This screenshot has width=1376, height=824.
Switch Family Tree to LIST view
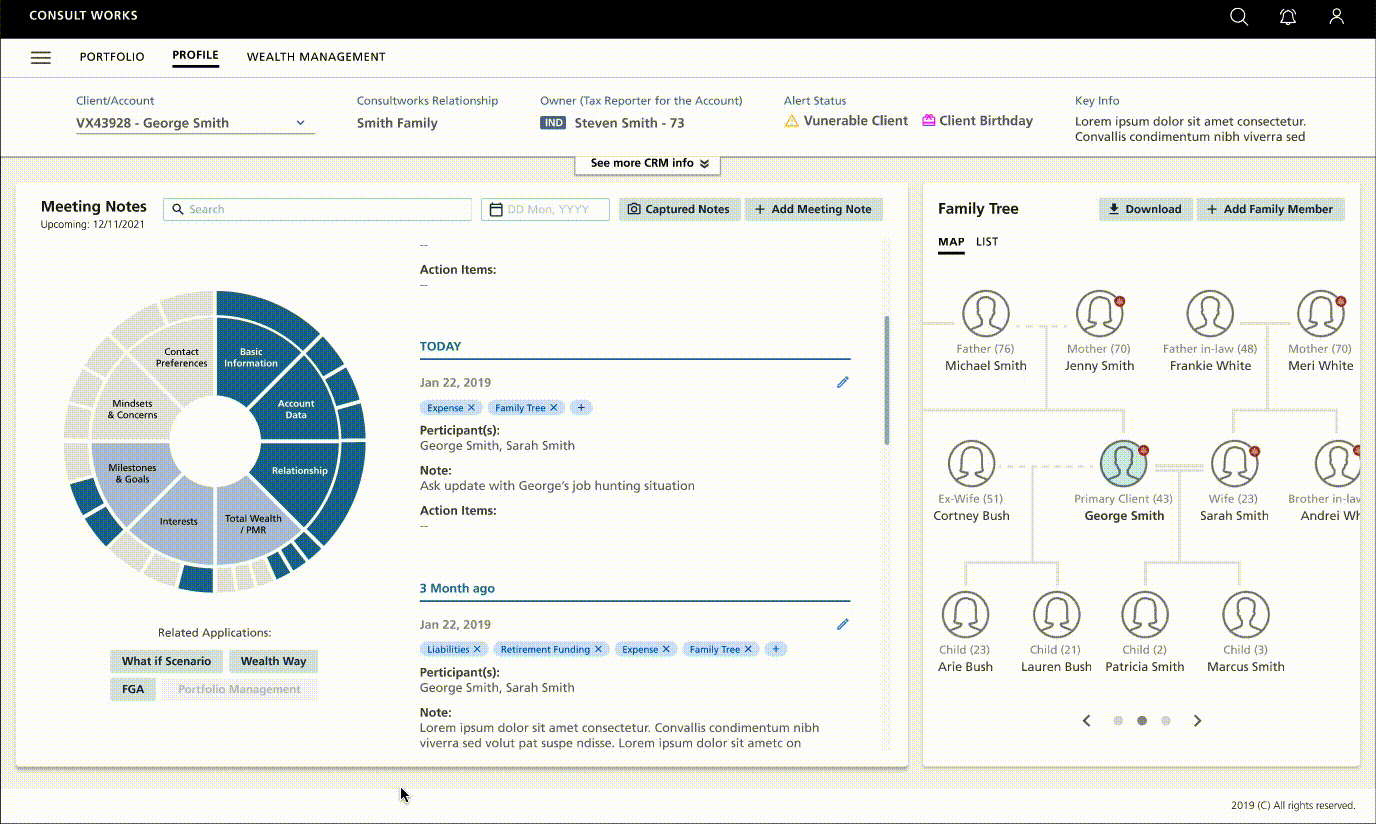[x=987, y=241]
